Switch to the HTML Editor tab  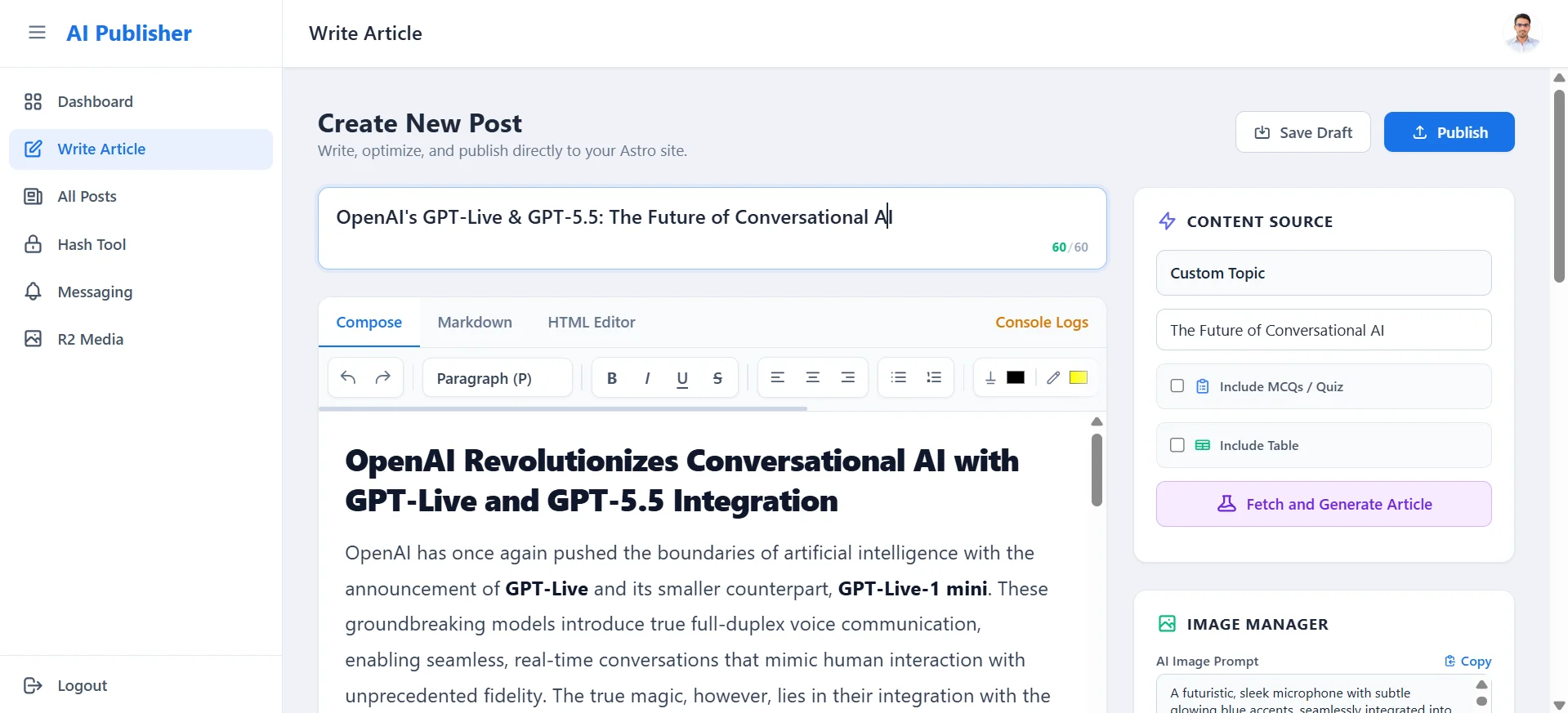click(592, 323)
